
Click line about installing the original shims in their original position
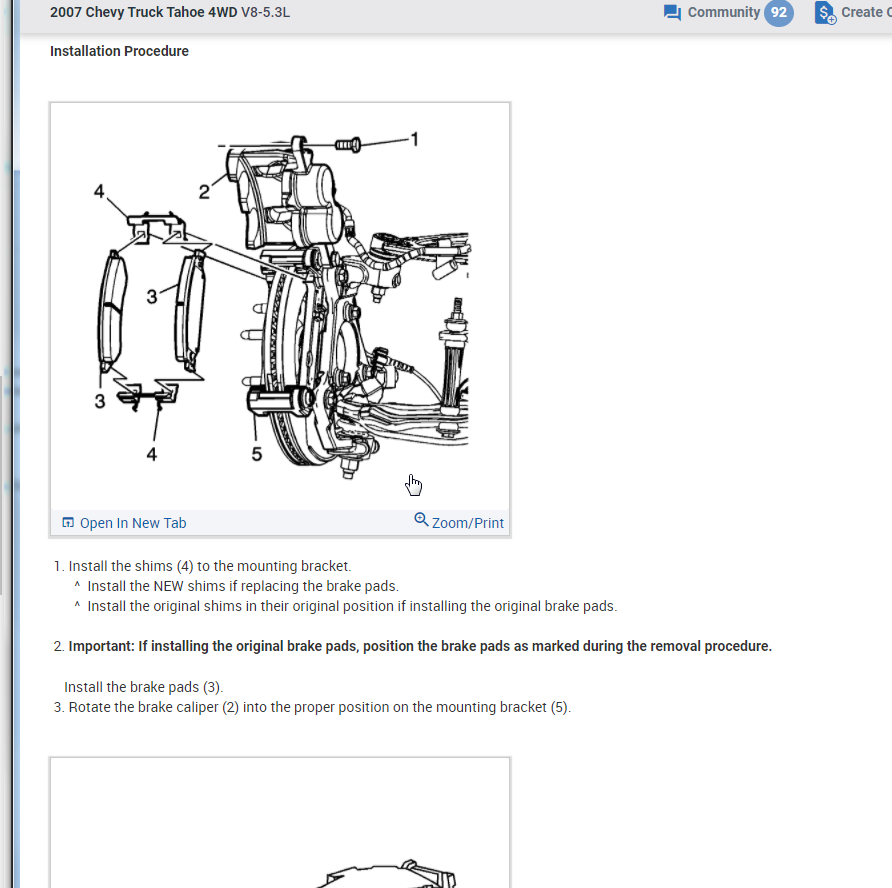pyautogui.click(x=352, y=606)
